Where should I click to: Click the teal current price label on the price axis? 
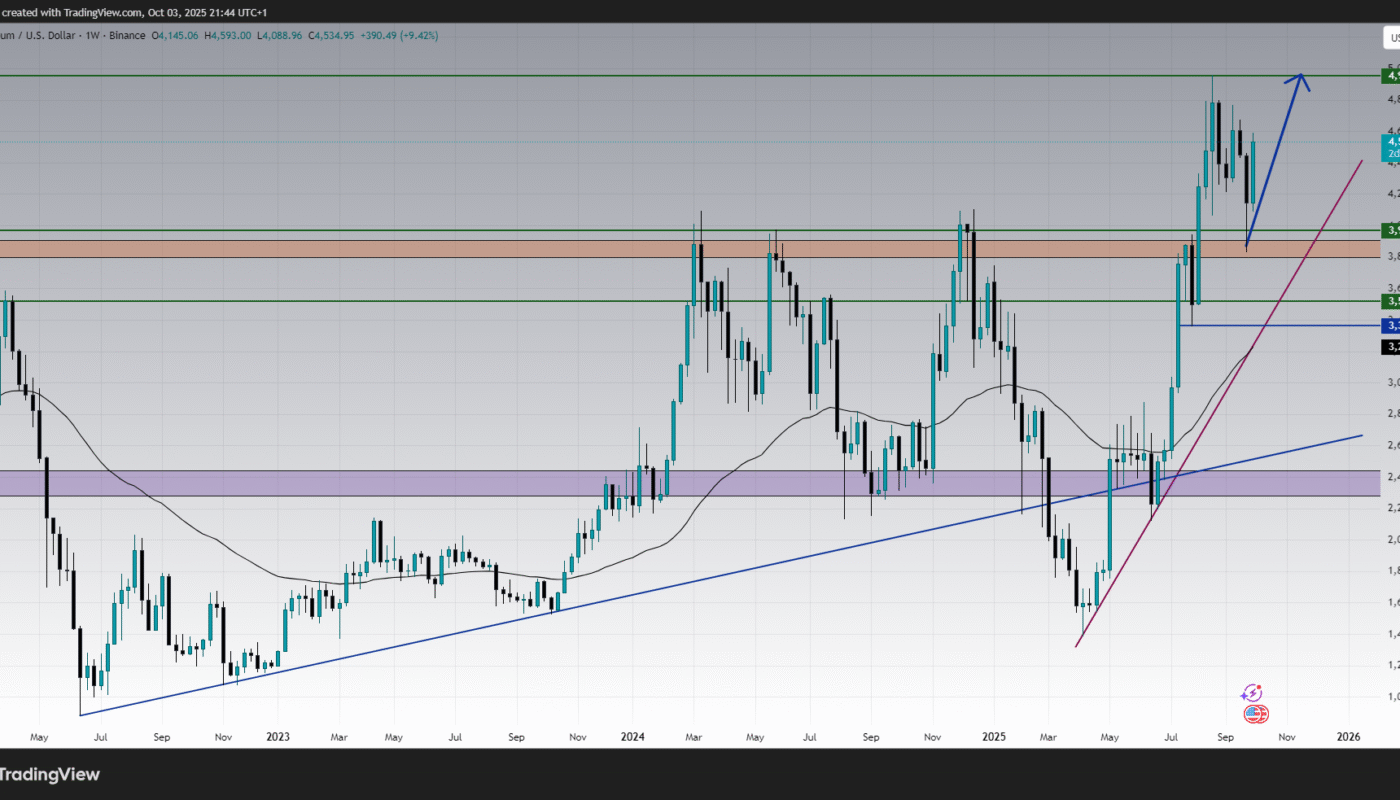[x=1391, y=148]
